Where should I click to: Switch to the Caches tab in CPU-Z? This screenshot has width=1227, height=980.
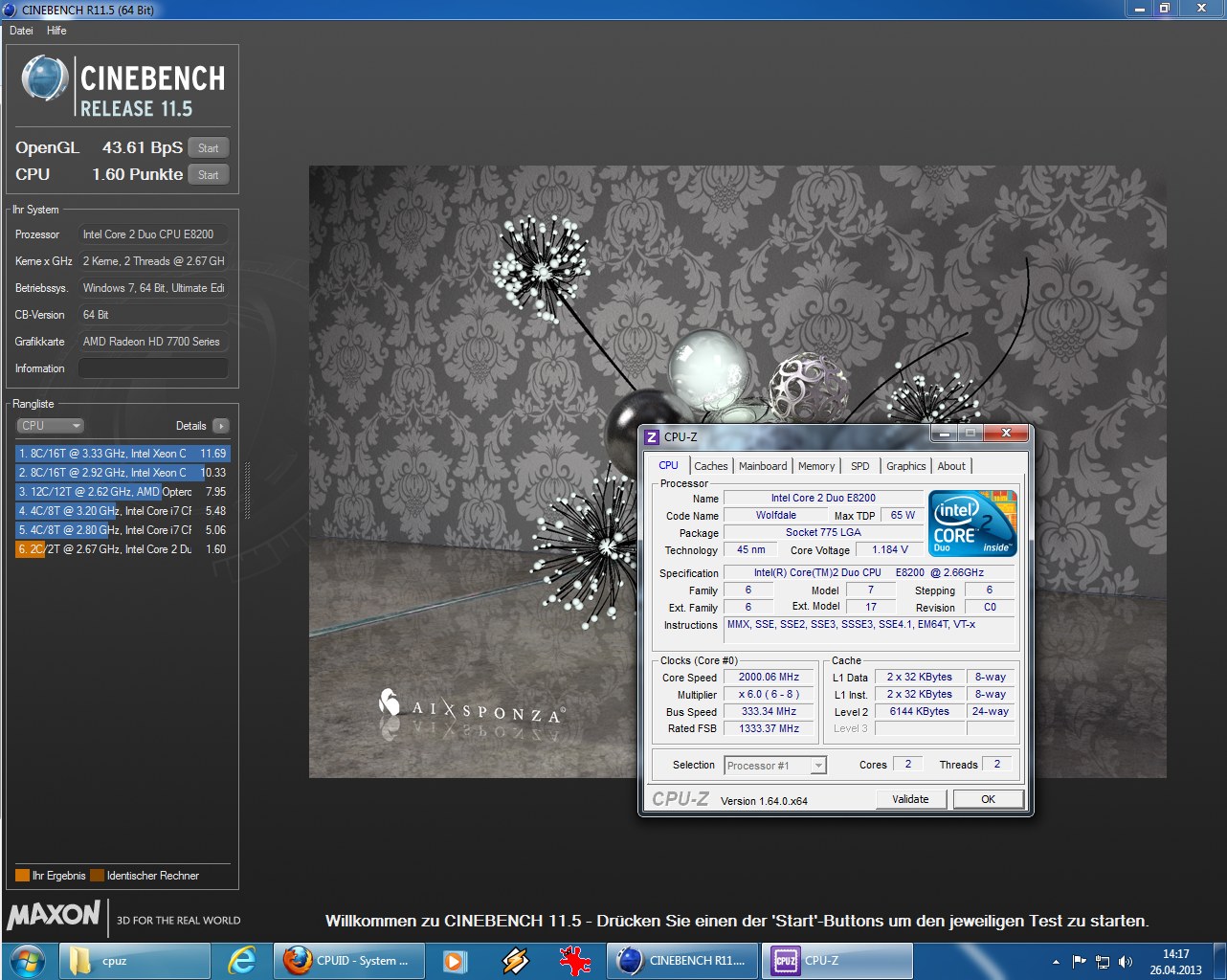click(x=710, y=466)
